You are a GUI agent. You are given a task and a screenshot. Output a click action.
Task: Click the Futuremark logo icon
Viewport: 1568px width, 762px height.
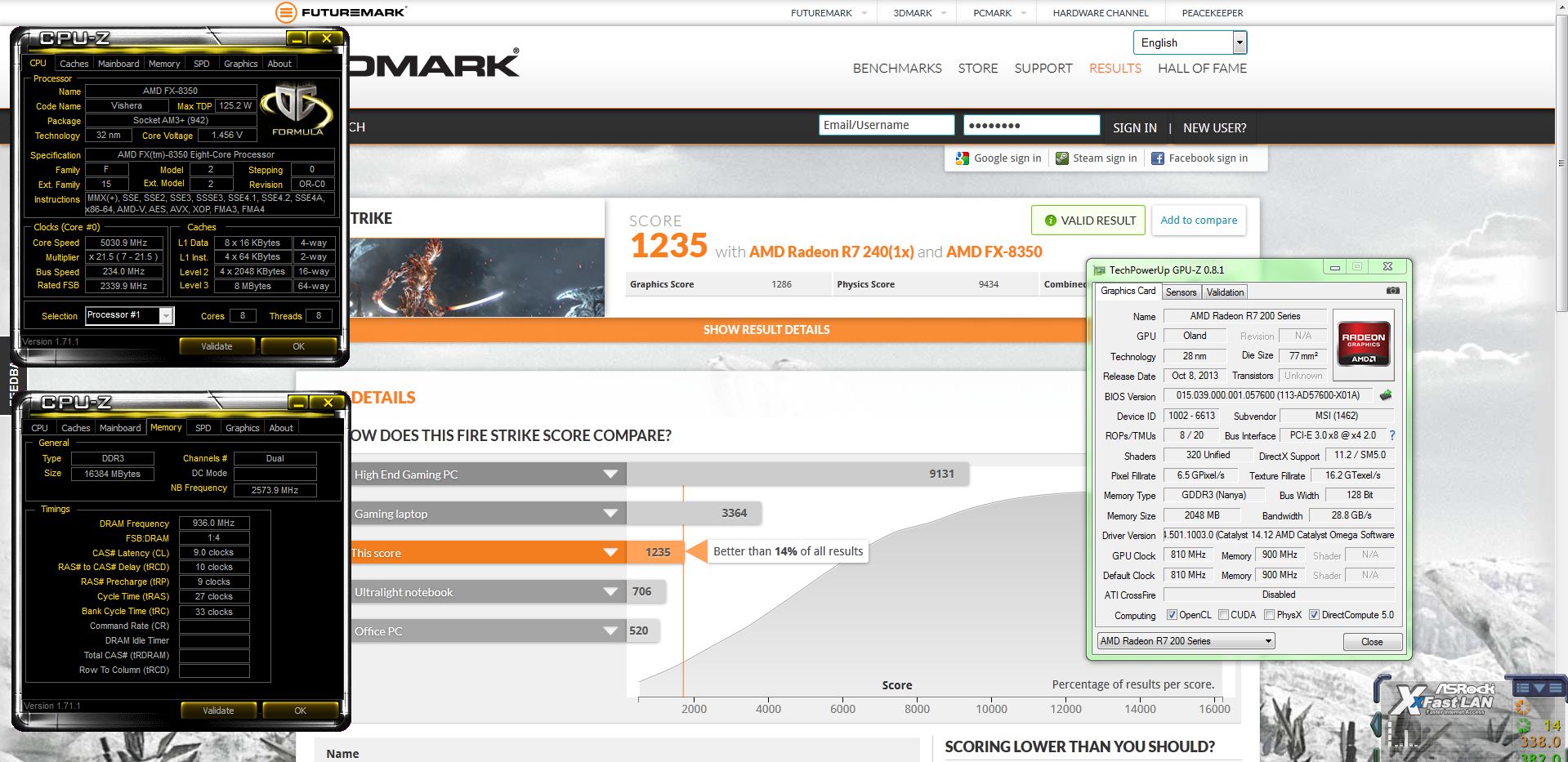pos(285,12)
